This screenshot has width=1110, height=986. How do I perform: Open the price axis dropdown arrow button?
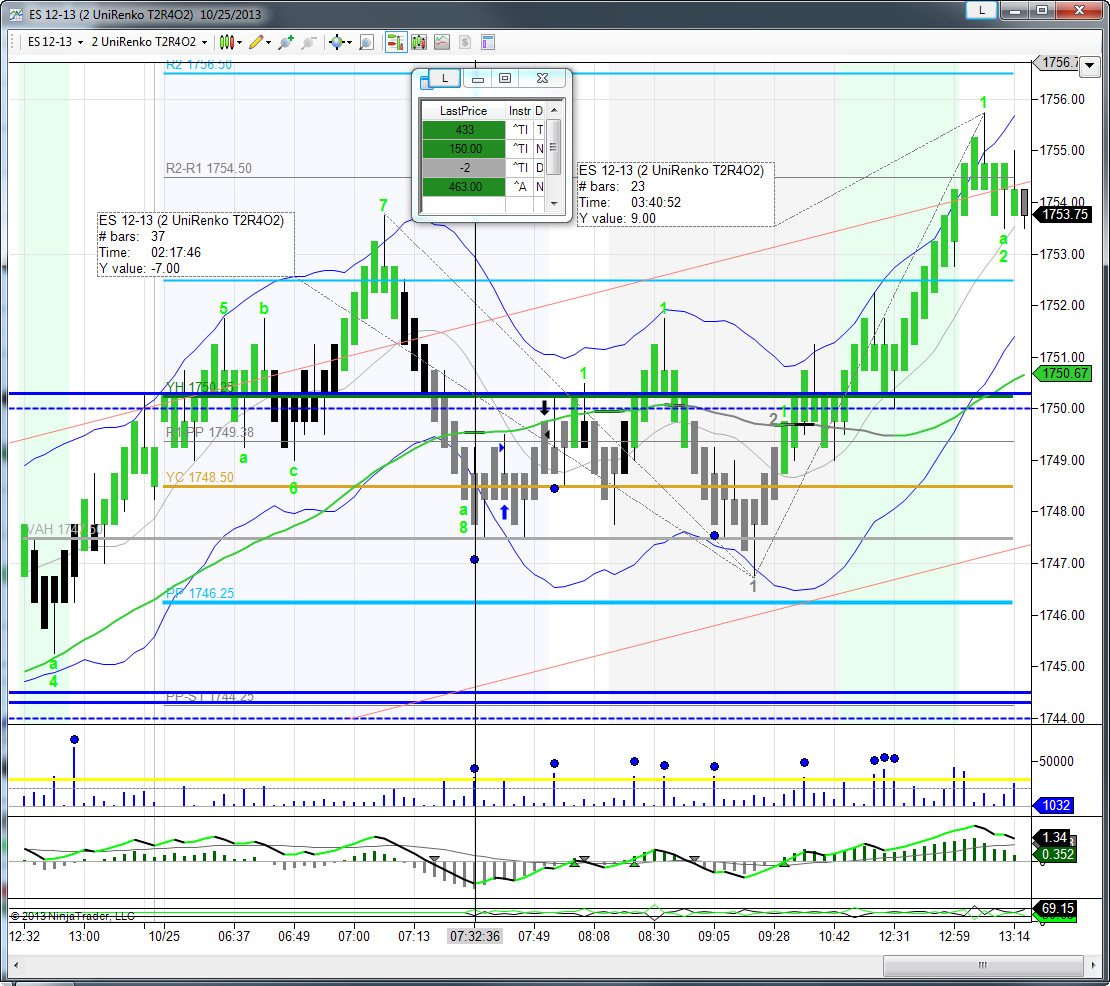1089,65
